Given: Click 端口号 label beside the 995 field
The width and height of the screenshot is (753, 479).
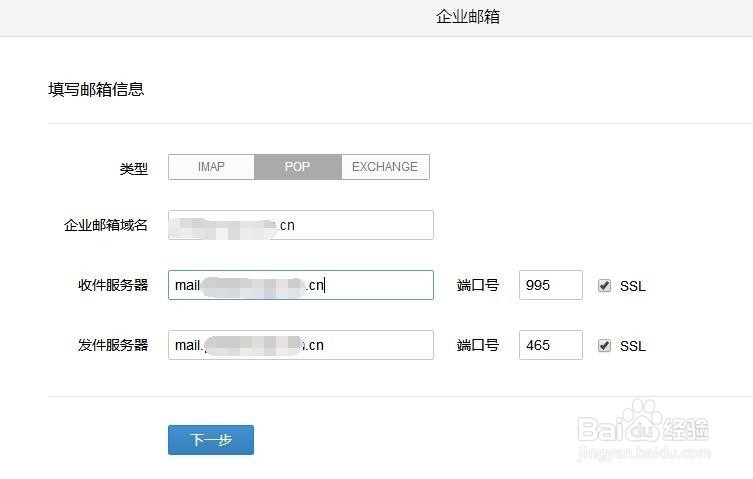Looking at the screenshot, I should (478, 285).
